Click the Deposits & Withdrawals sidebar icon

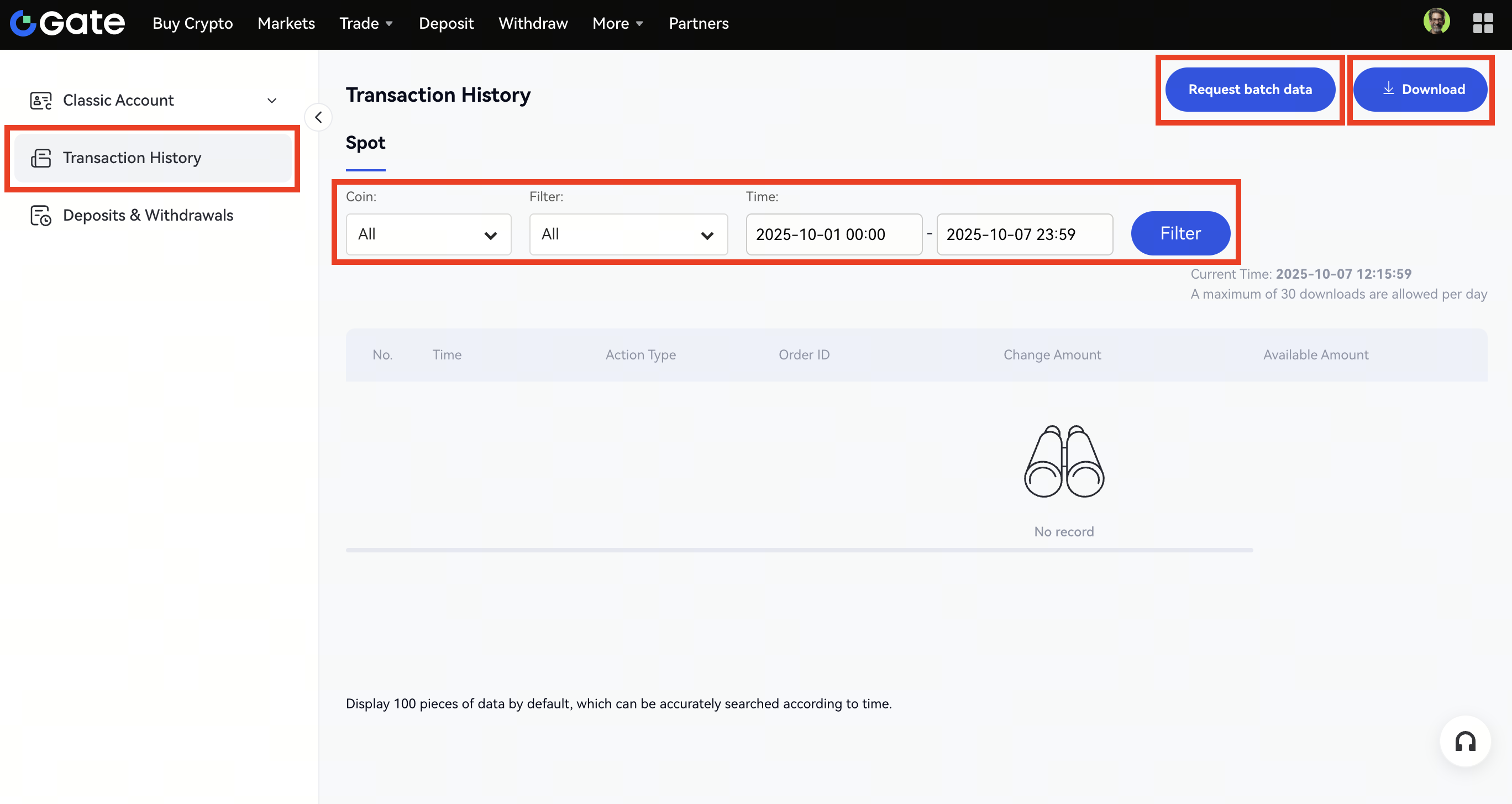[40, 216]
